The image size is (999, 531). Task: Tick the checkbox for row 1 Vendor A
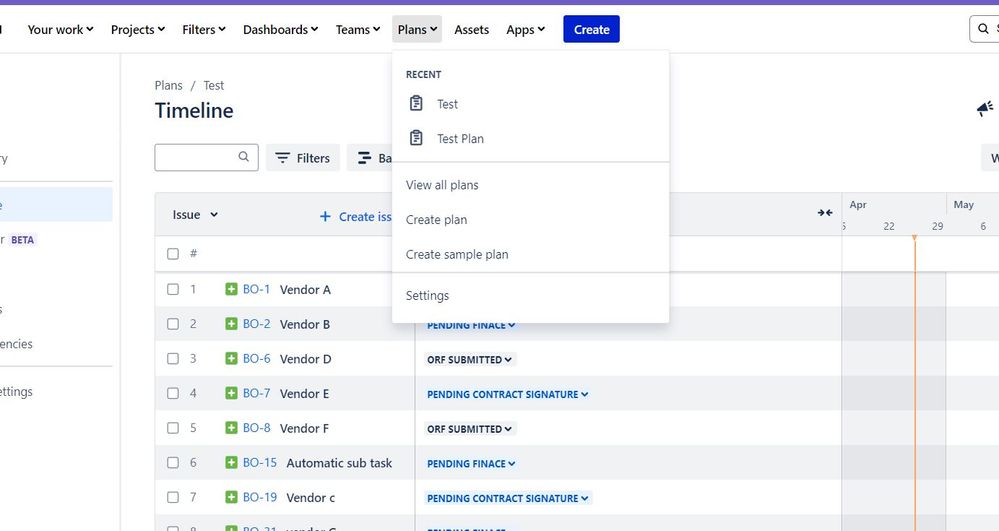(x=173, y=289)
